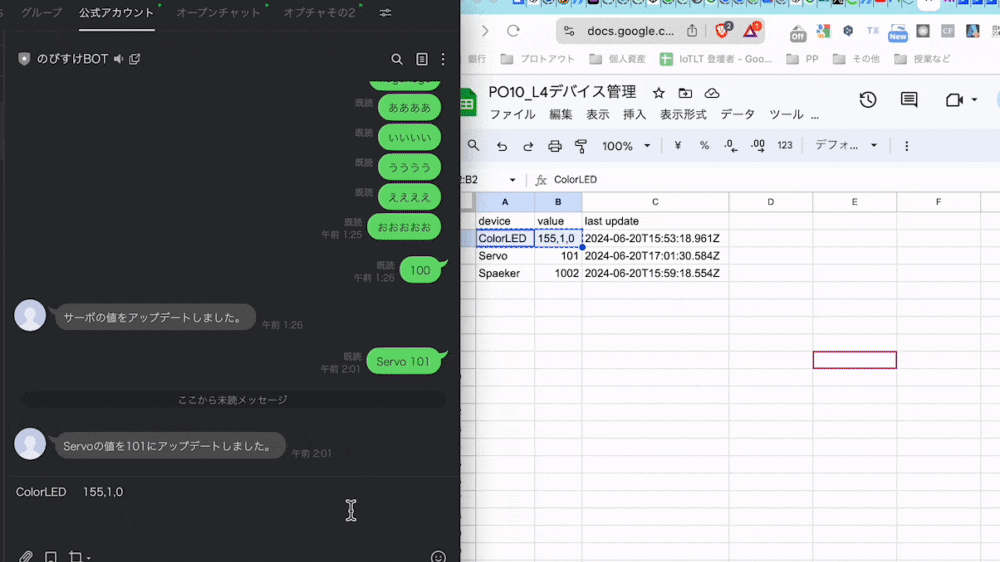The height and width of the screenshot is (562, 1000).
Task: Toggle the chat tab filter settings icon
Action: [385, 13]
